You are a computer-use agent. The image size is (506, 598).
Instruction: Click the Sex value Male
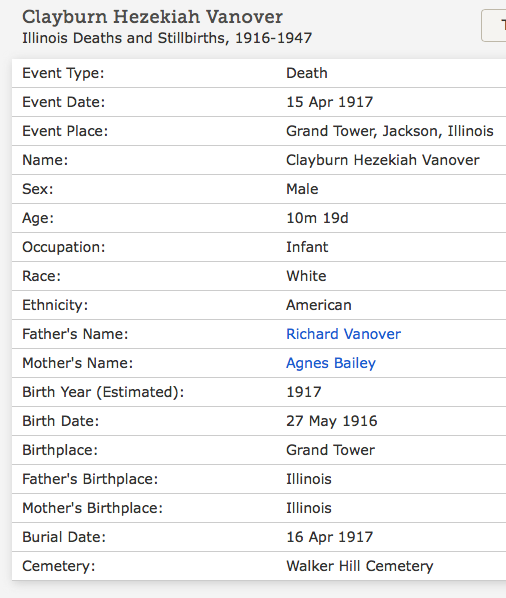(x=302, y=189)
